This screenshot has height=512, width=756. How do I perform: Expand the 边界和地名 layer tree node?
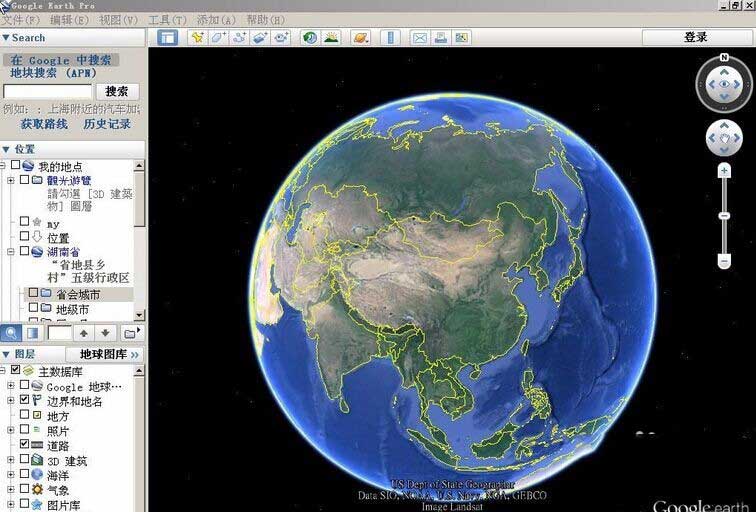click(x=10, y=400)
